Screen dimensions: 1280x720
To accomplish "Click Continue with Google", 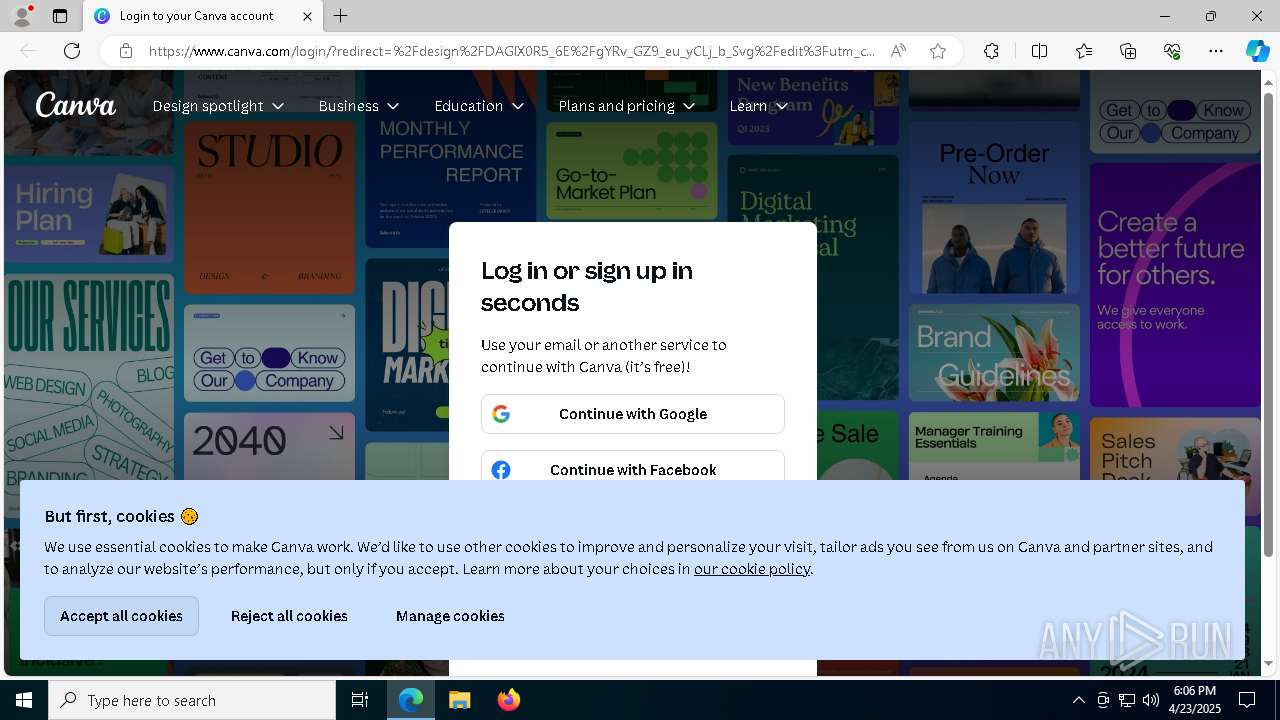I will [633, 414].
